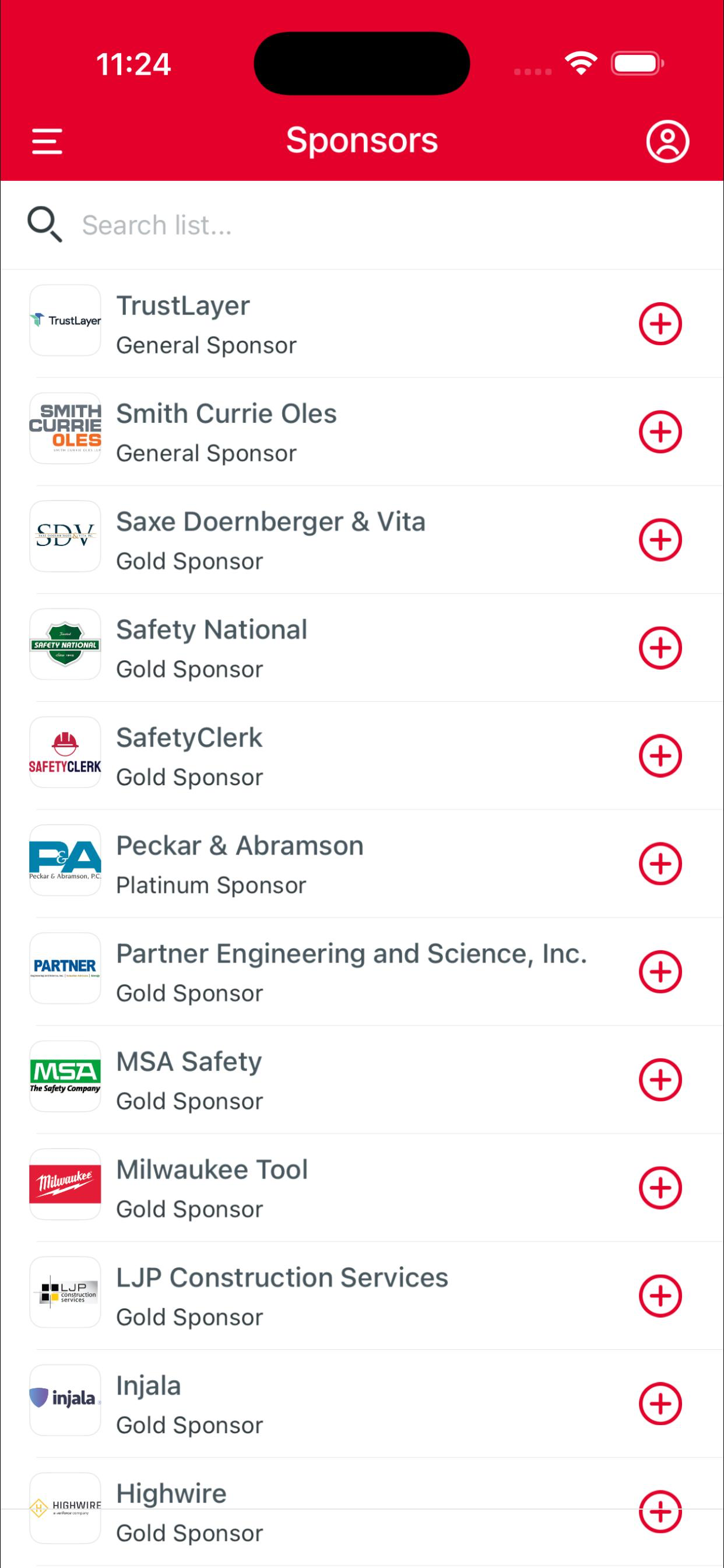Image resolution: width=724 pixels, height=1568 pixels.
Task: Open the Highwire sponsor listing
Action: point(362,1511)
